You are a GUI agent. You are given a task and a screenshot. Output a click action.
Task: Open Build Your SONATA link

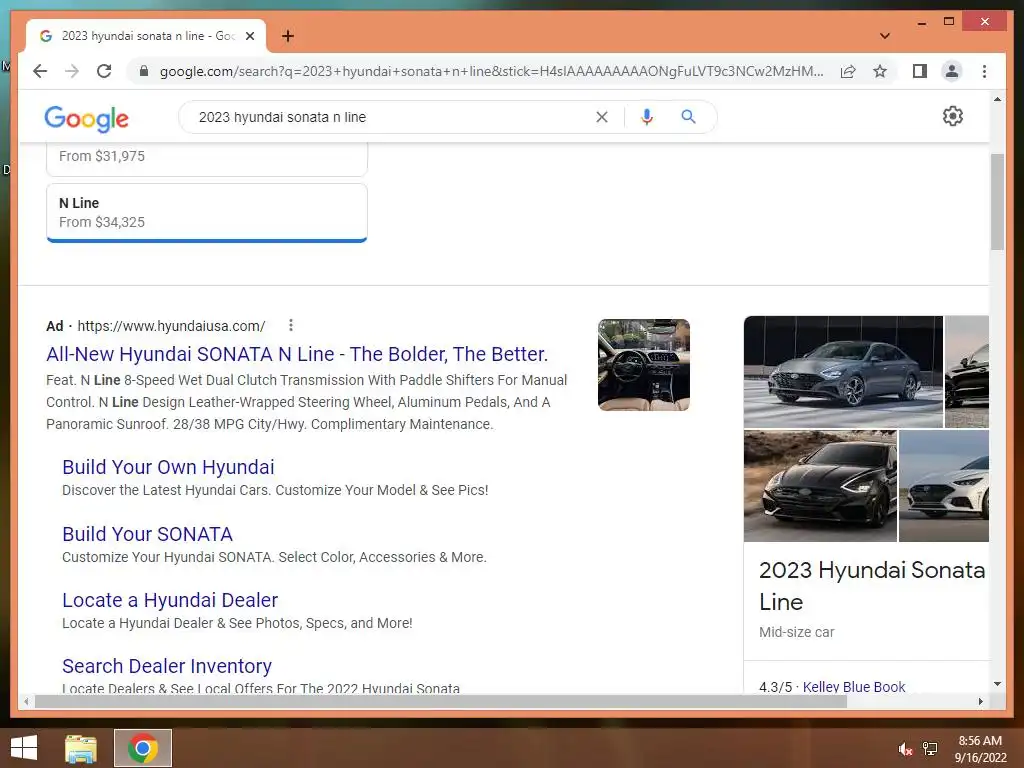[x=147, y=534]
